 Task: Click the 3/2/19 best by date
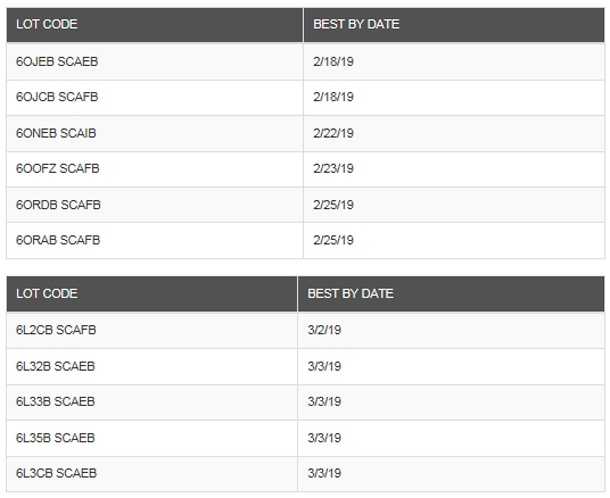322,330
